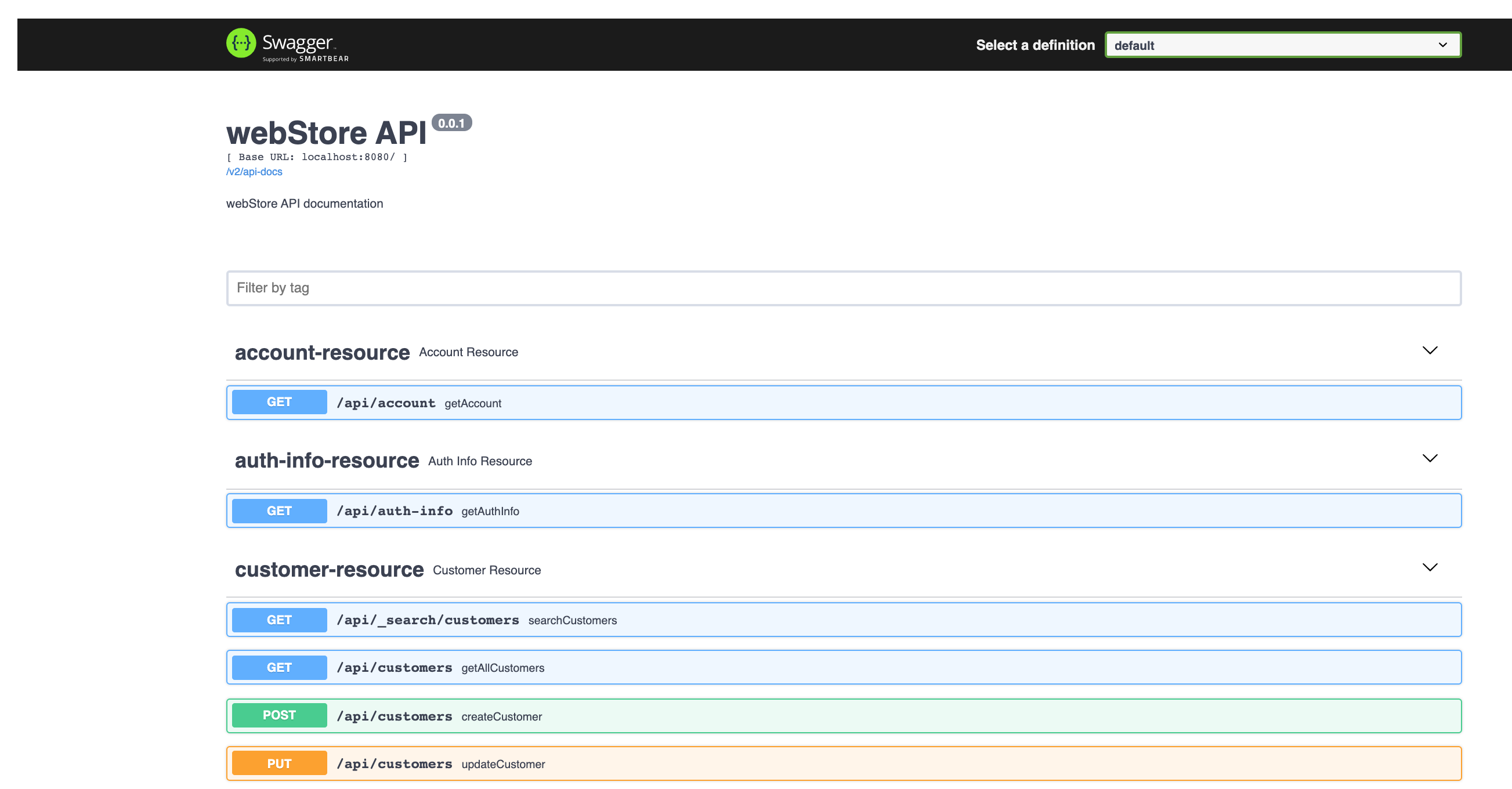The width and height of the screenshot is (1512, 789).
Task: Collapse customer-resource section with chevron
Action: 1429,568
